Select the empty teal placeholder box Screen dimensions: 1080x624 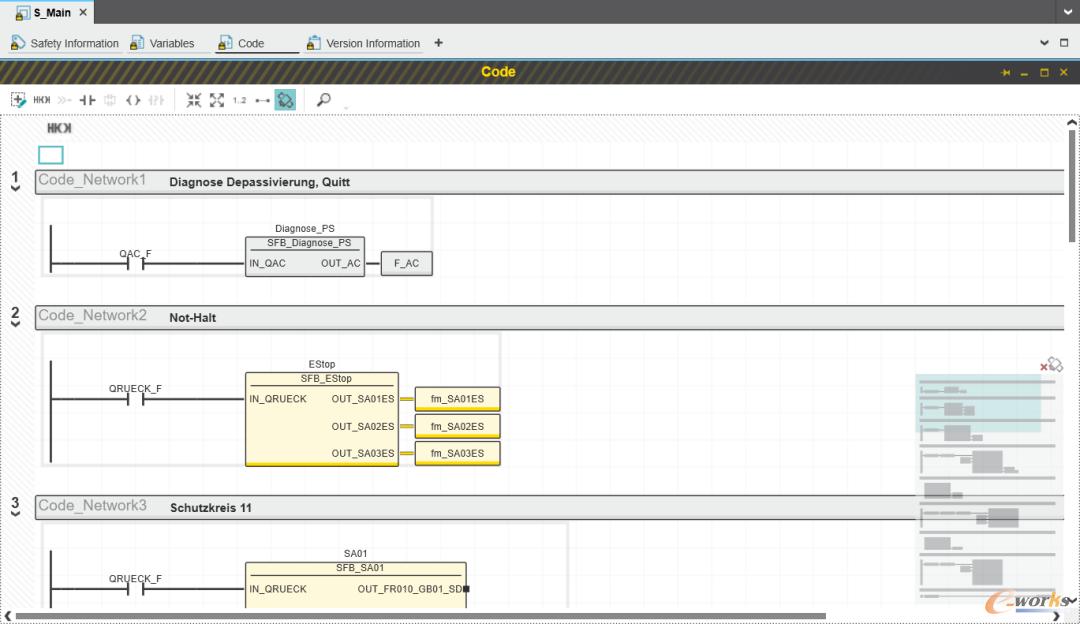pyautogui.click(x=51, y=155)
